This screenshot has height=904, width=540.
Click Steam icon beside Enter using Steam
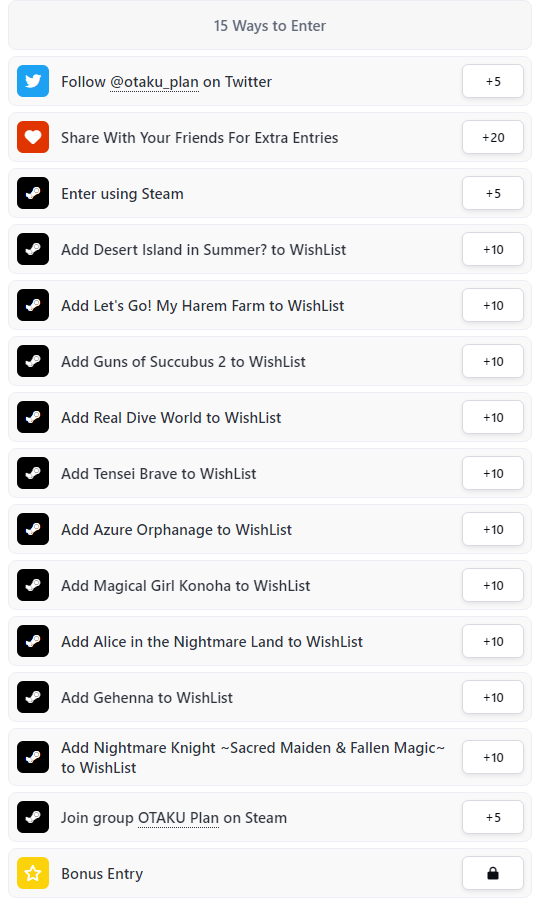(x=33, y=193)
